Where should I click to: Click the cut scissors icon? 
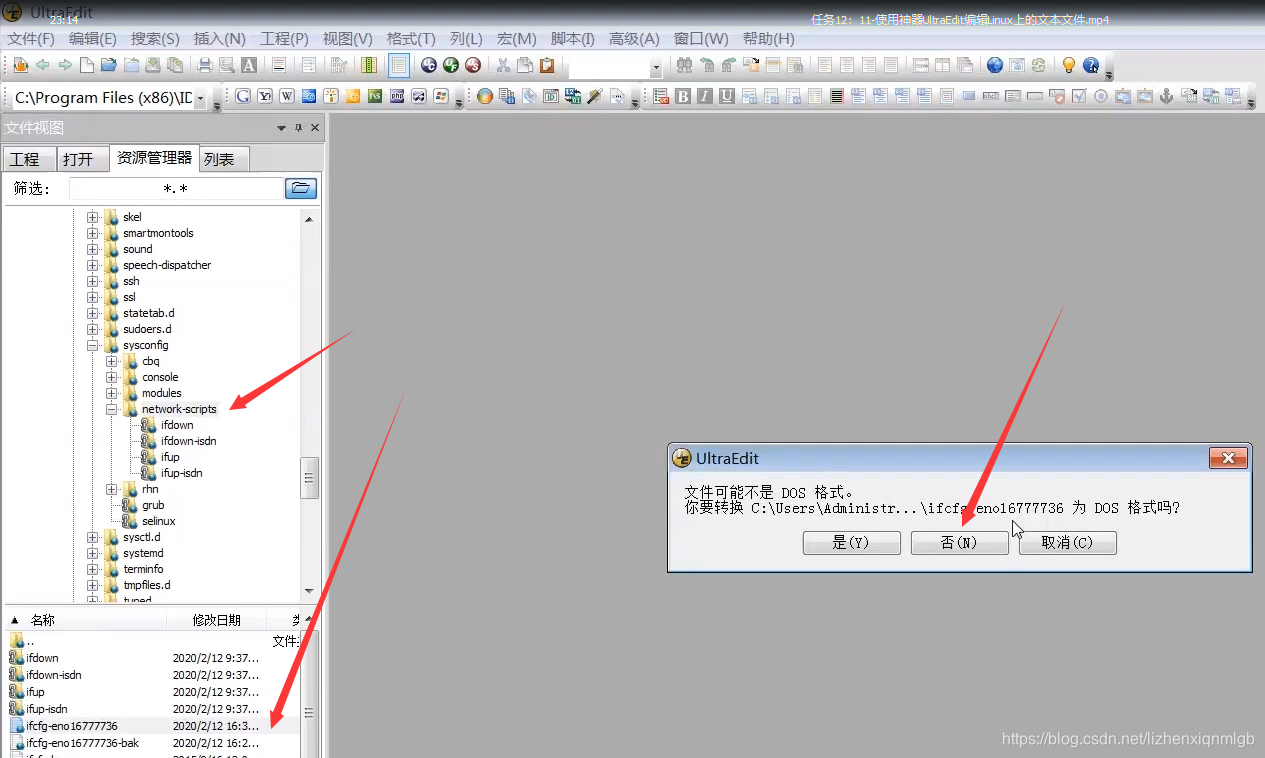coord(503,65)
